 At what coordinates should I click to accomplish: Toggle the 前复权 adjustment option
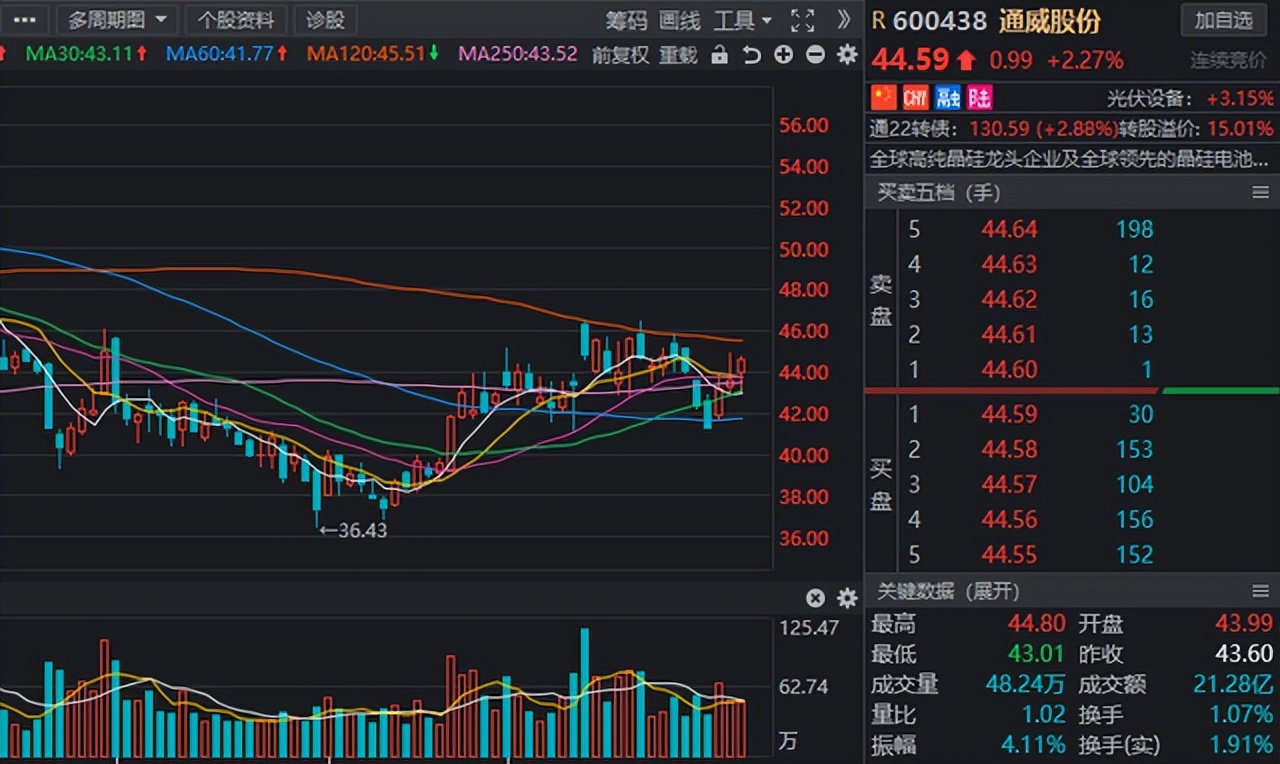point(620,55)
